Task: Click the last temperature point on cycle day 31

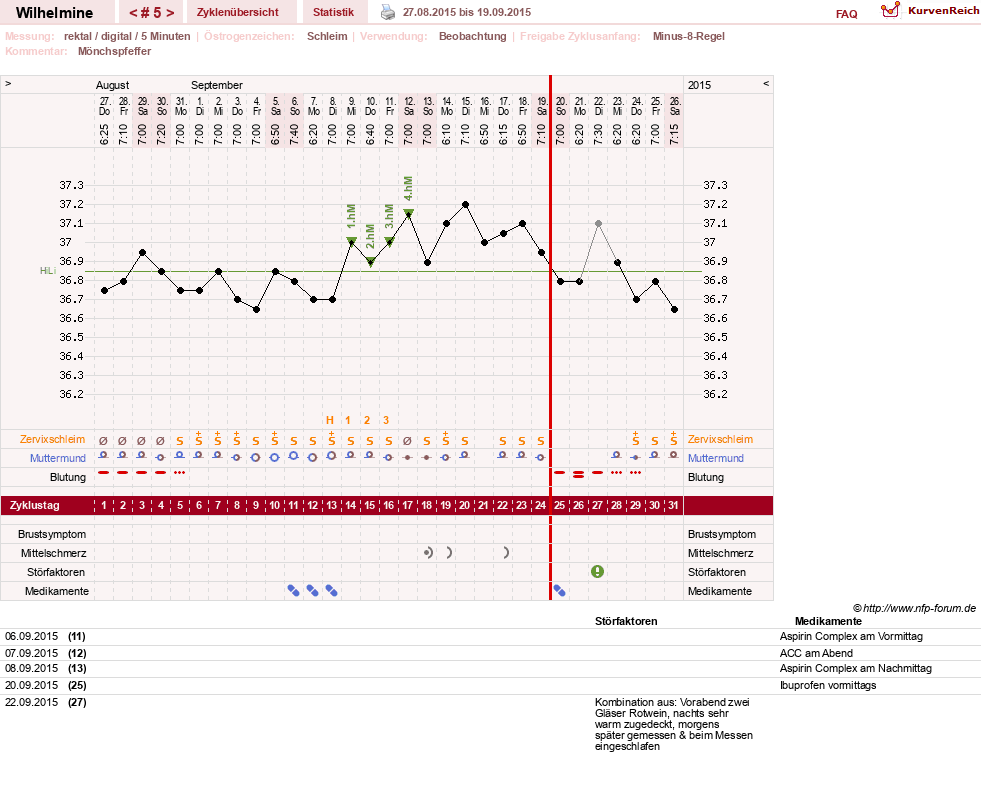Action: [674, 309]
